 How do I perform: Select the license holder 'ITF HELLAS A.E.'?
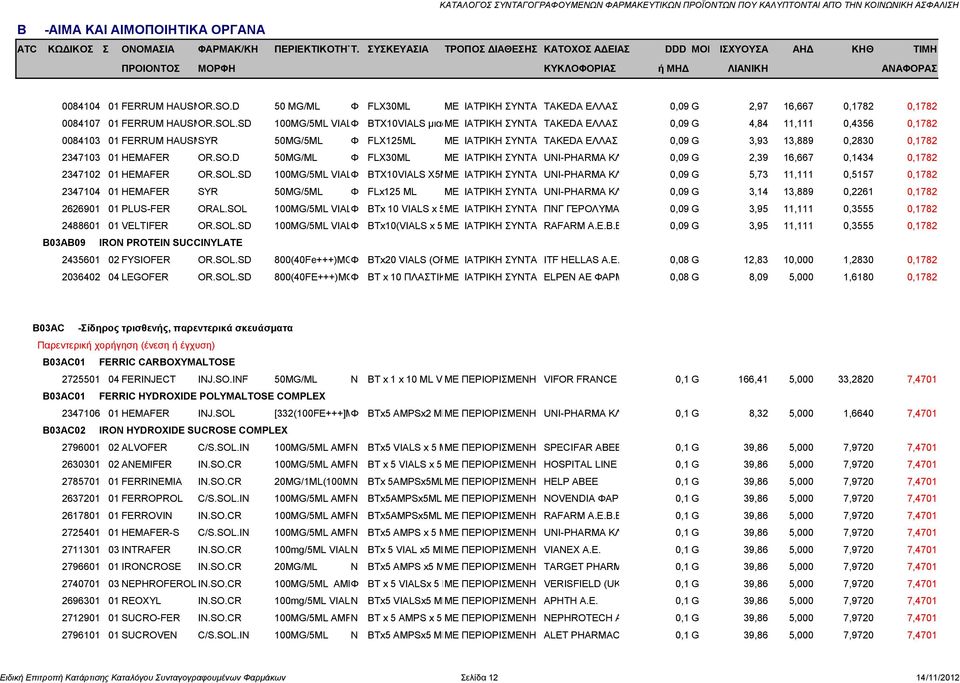point(581,260)
